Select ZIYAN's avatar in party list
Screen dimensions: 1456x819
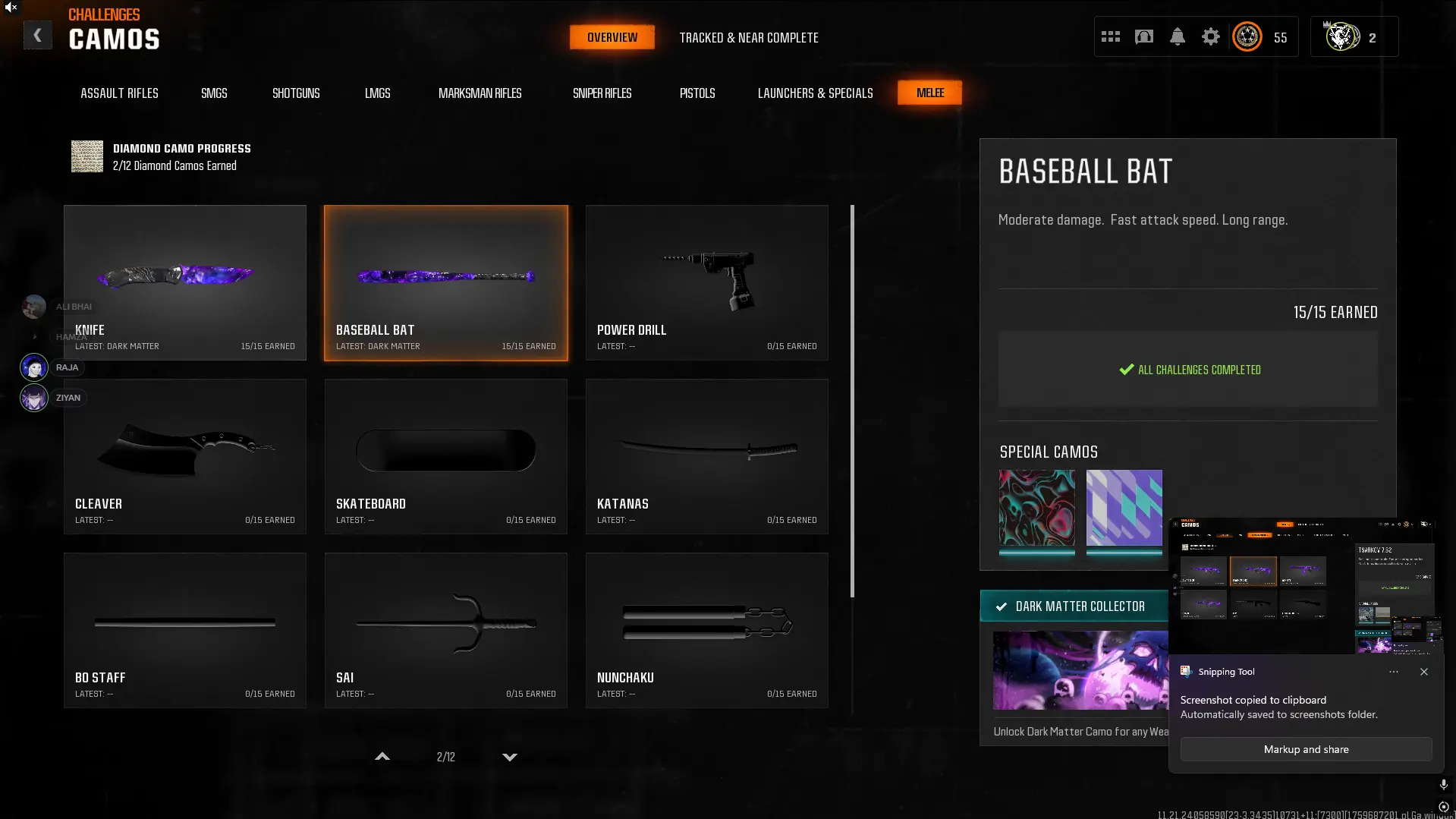(x=34, y=398)
